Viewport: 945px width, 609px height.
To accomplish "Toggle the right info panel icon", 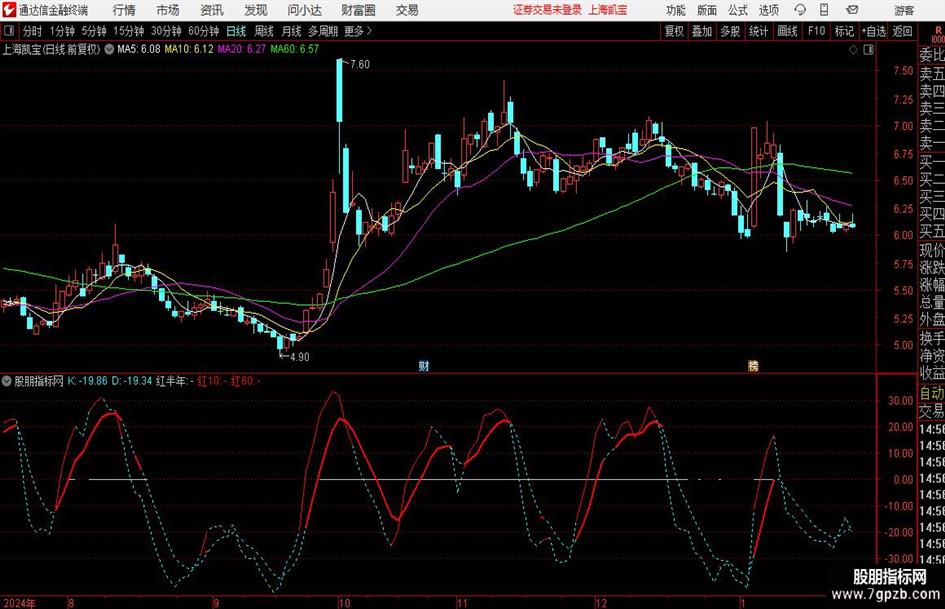I will point(868,50).
